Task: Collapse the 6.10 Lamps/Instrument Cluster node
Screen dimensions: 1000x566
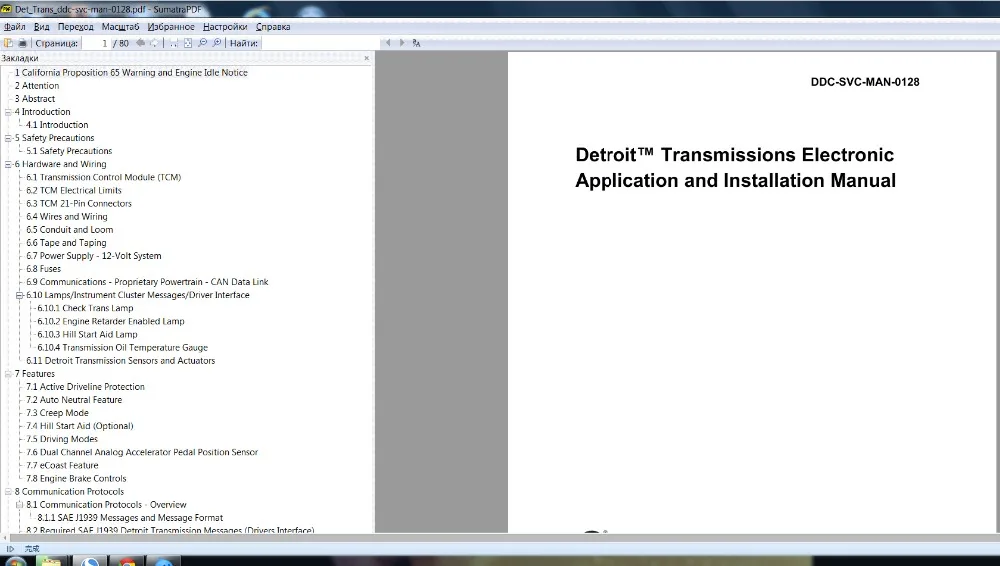Action: [19, 295]
